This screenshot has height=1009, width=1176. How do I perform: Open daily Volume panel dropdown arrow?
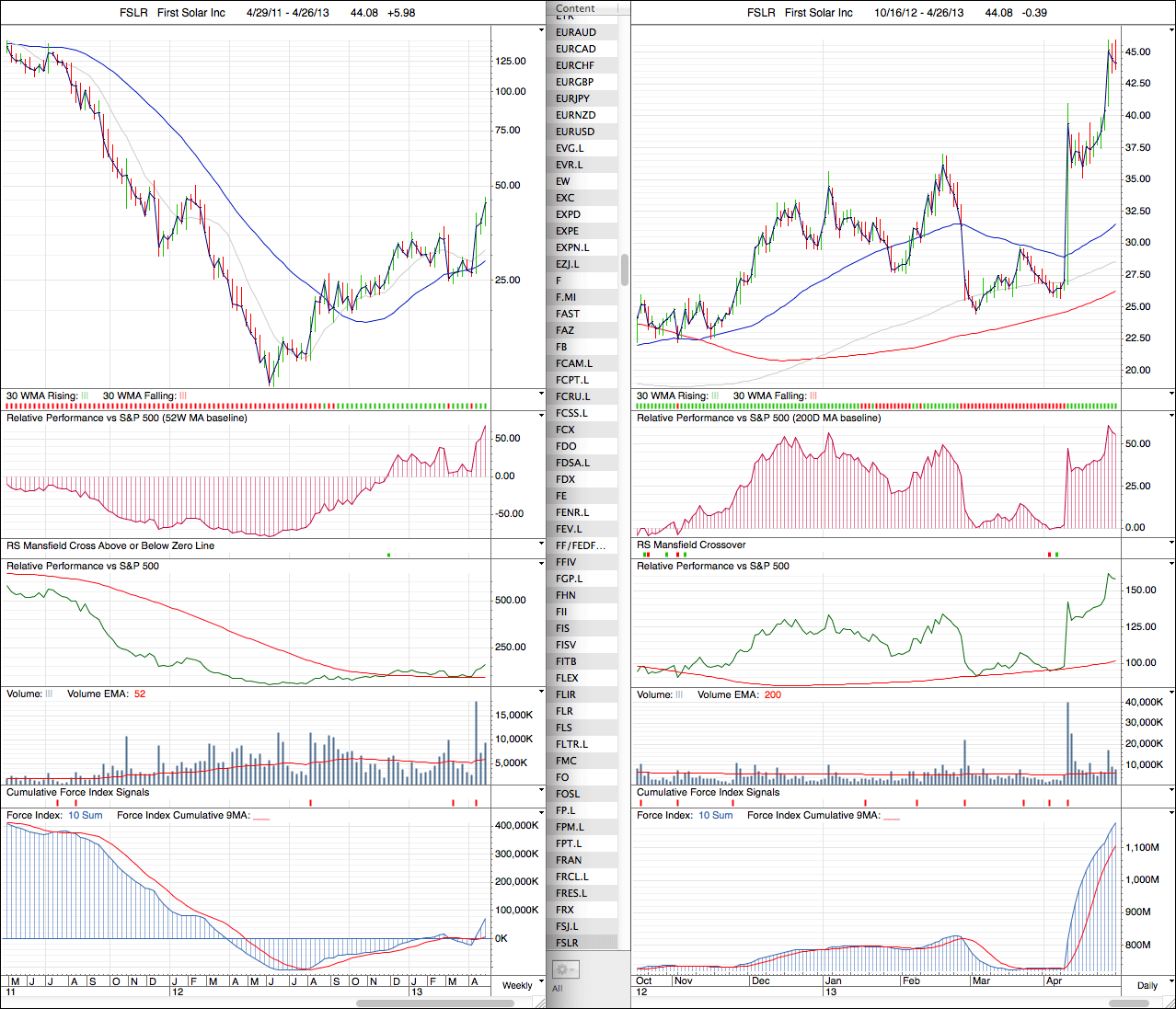pyautogui.click(x=1170, y=693)
